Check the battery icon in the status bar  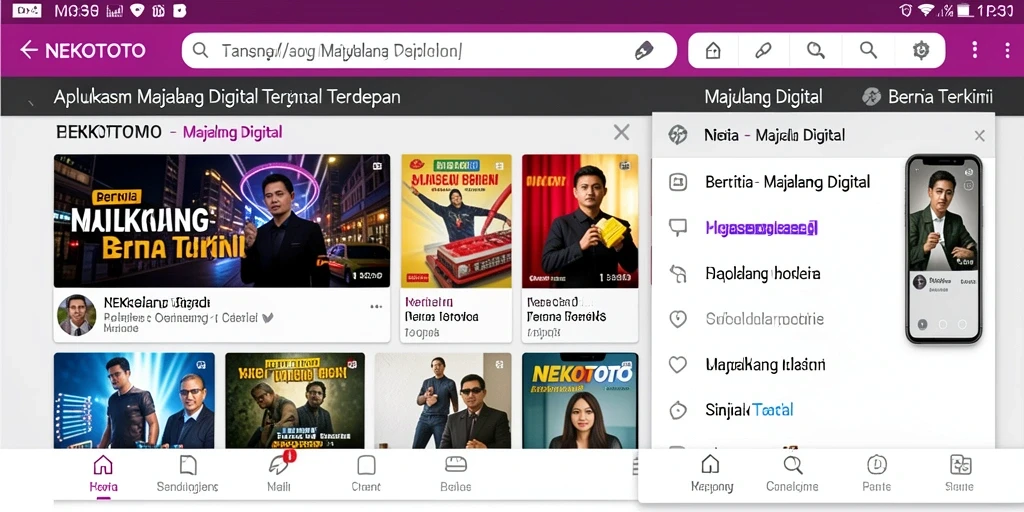pyautogui.click(x=964, y=10)
